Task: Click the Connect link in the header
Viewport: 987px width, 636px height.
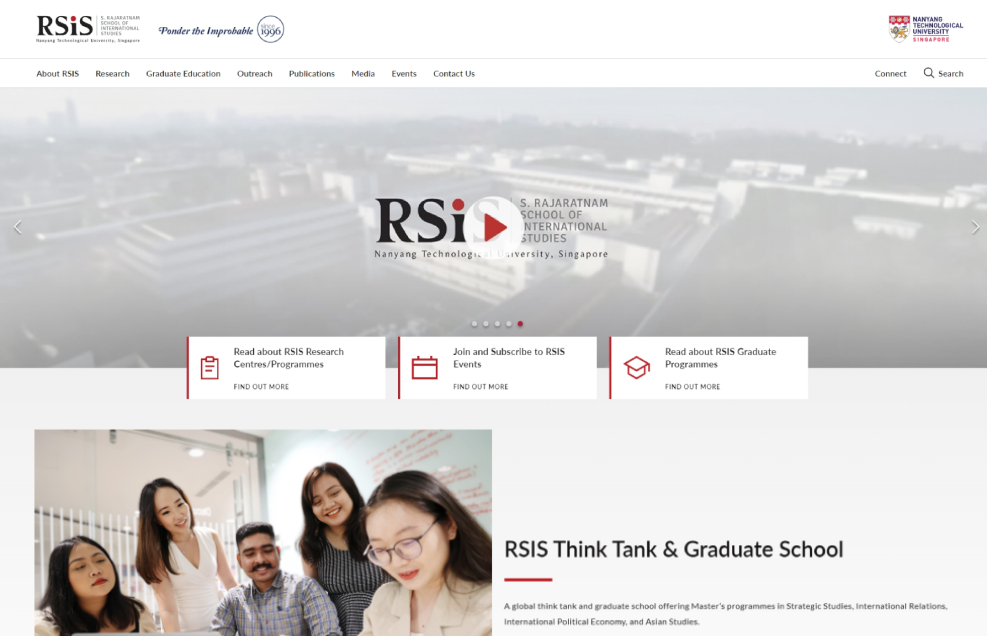Action: point(891,74)
